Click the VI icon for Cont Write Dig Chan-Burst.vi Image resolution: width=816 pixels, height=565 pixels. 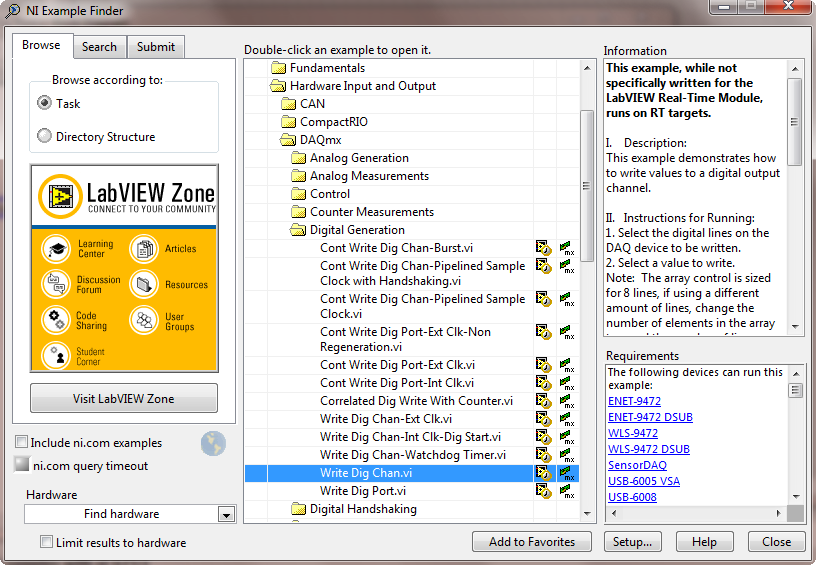click(x=543, y=248)
